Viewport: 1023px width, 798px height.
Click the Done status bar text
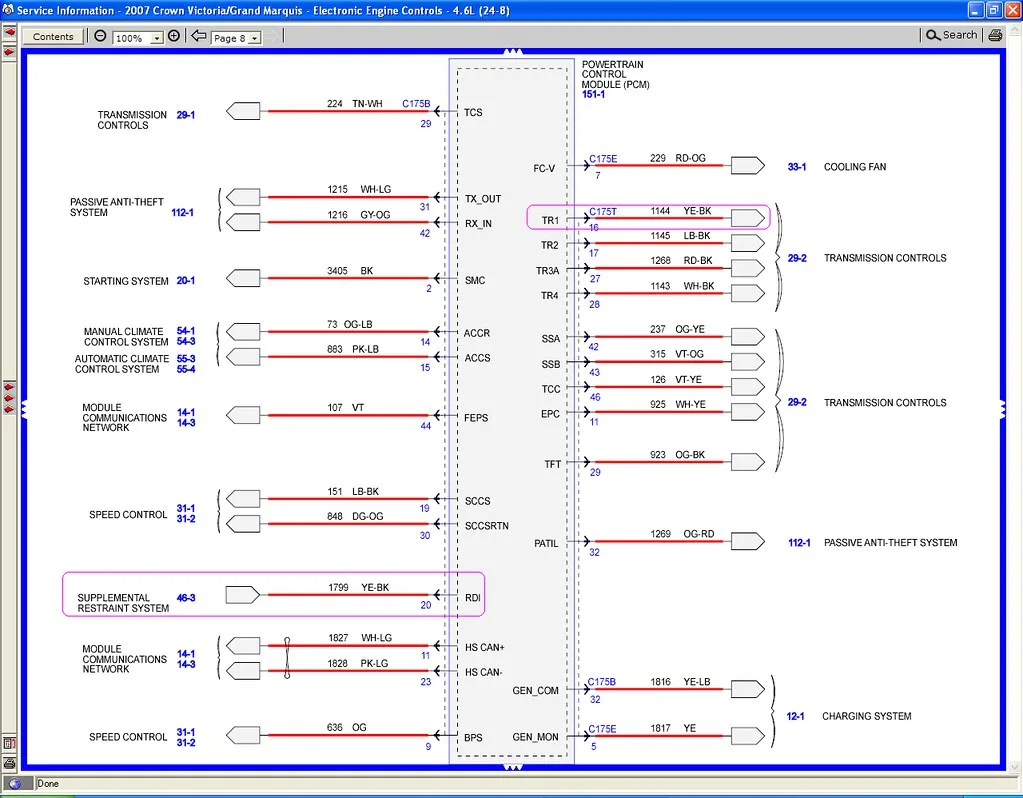point(48,784)
